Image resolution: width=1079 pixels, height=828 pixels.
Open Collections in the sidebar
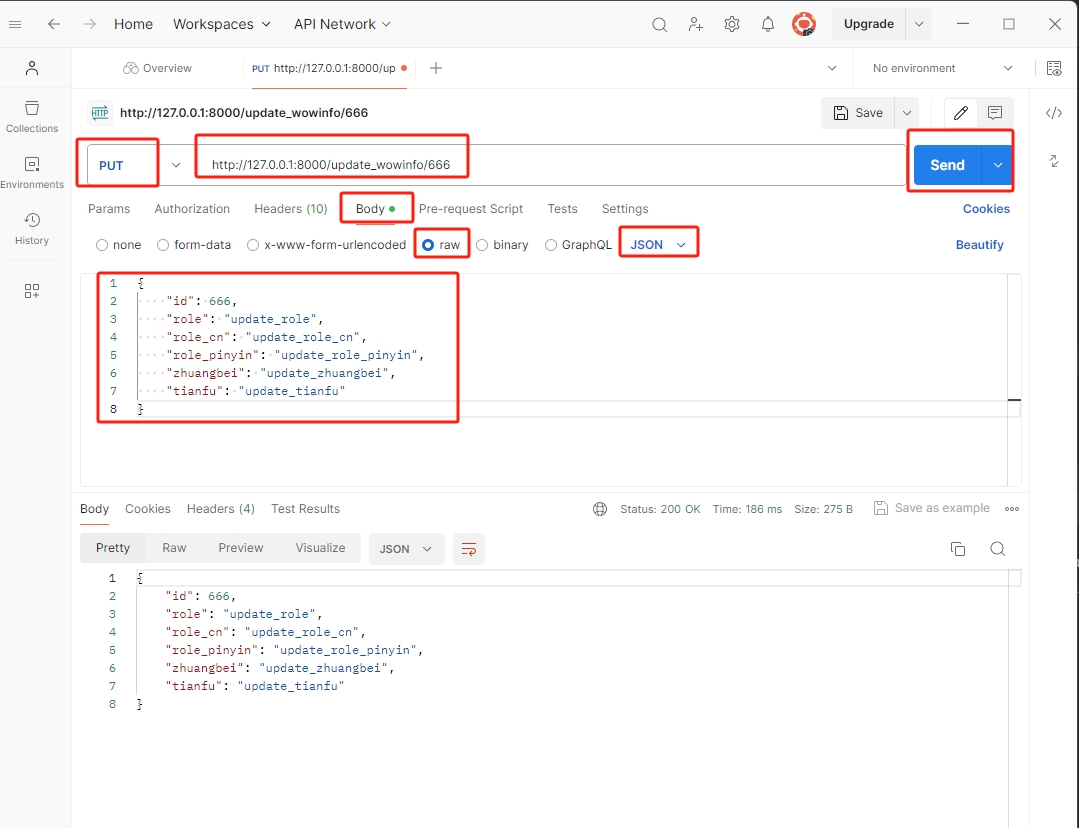tap(32, 117)
